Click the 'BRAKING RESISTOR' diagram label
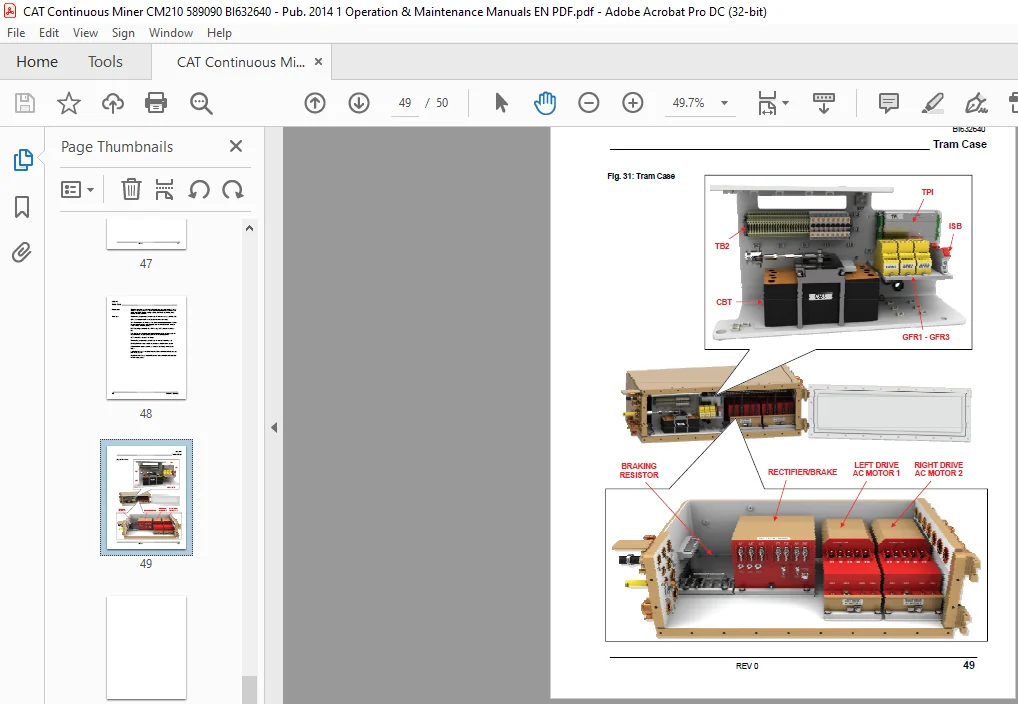Viewport: 1018px width, 704px height. 639,470
